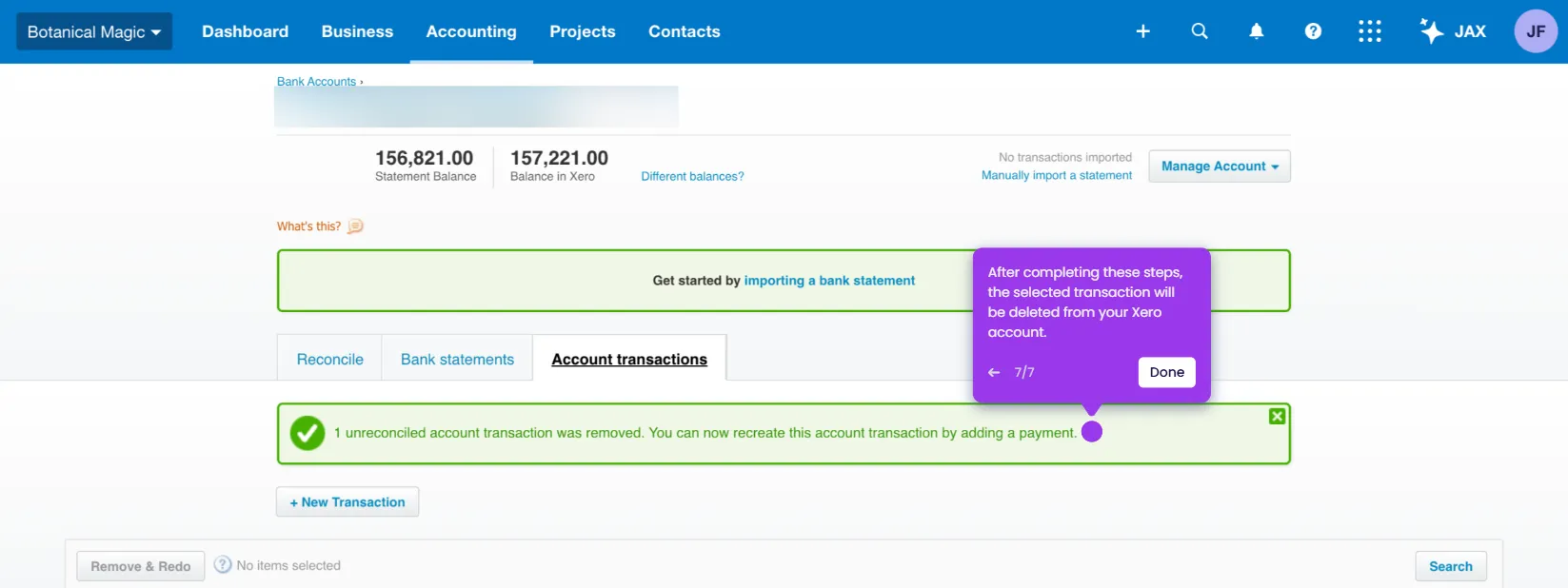Click Done in the tour popup
The image size is (1568, 588).
tap(1166, 372)
